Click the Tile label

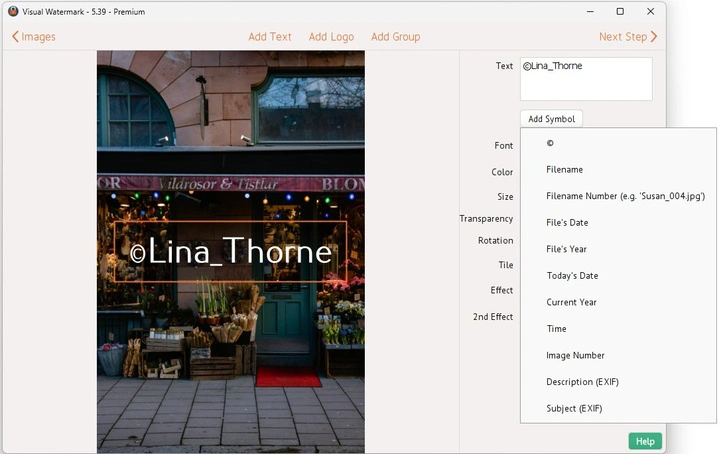click(506, 265)
